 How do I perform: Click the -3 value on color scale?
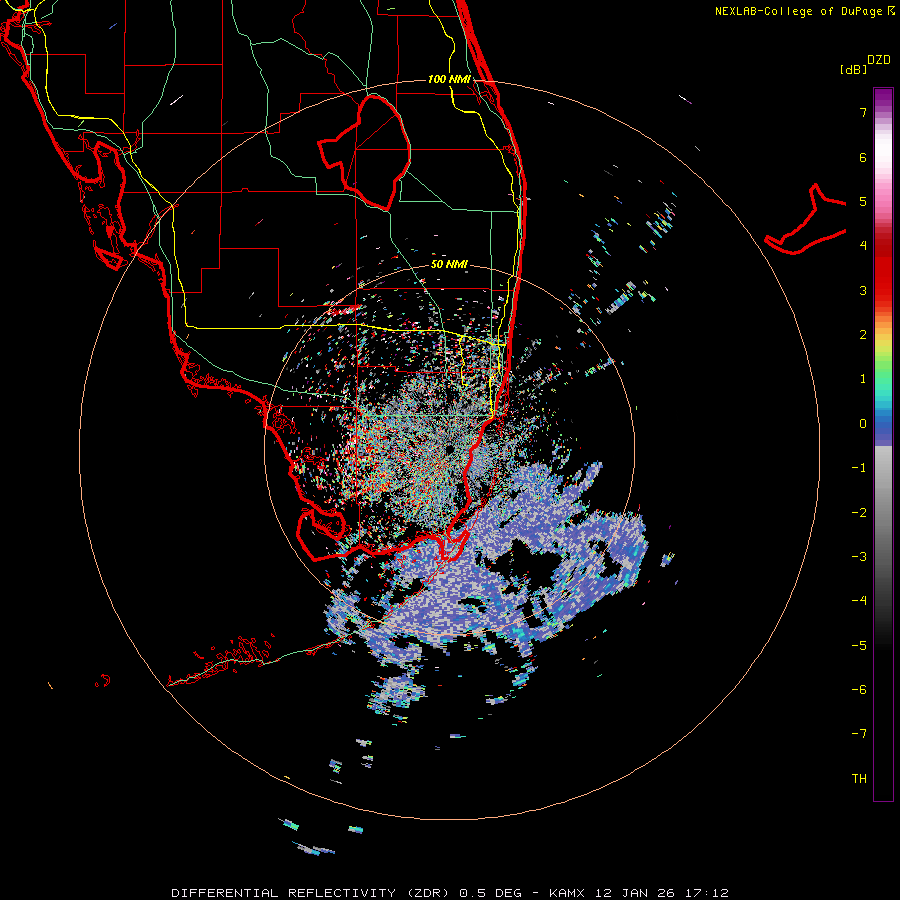[859, 557]
